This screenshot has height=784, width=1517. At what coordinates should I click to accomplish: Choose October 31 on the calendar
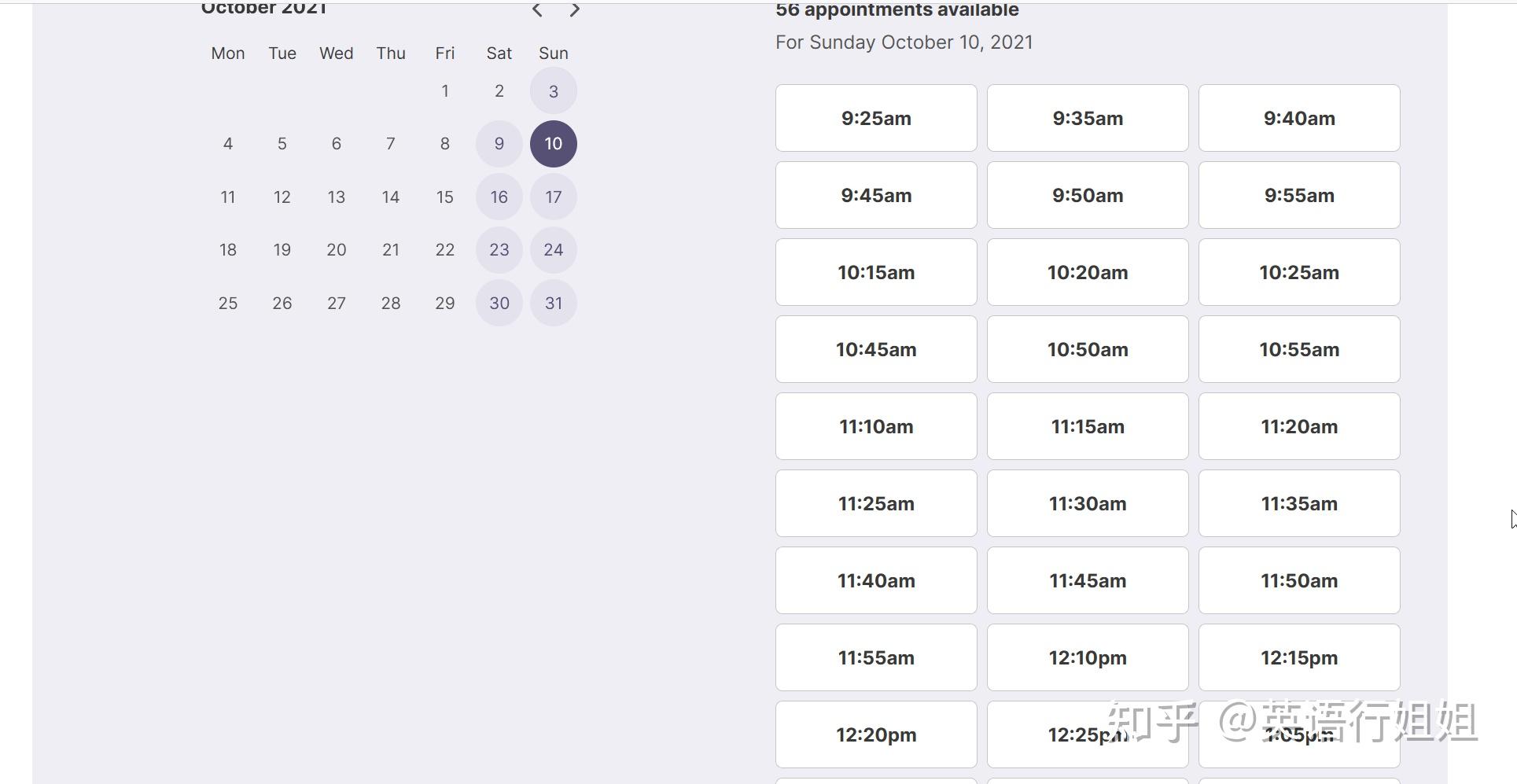[554, 304]
